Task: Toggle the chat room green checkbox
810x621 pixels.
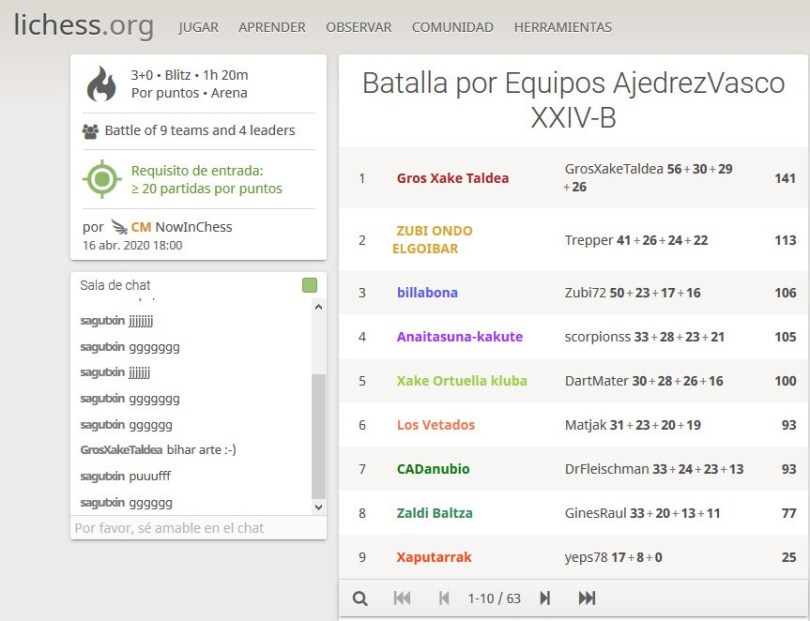Action: coord(309,286)
